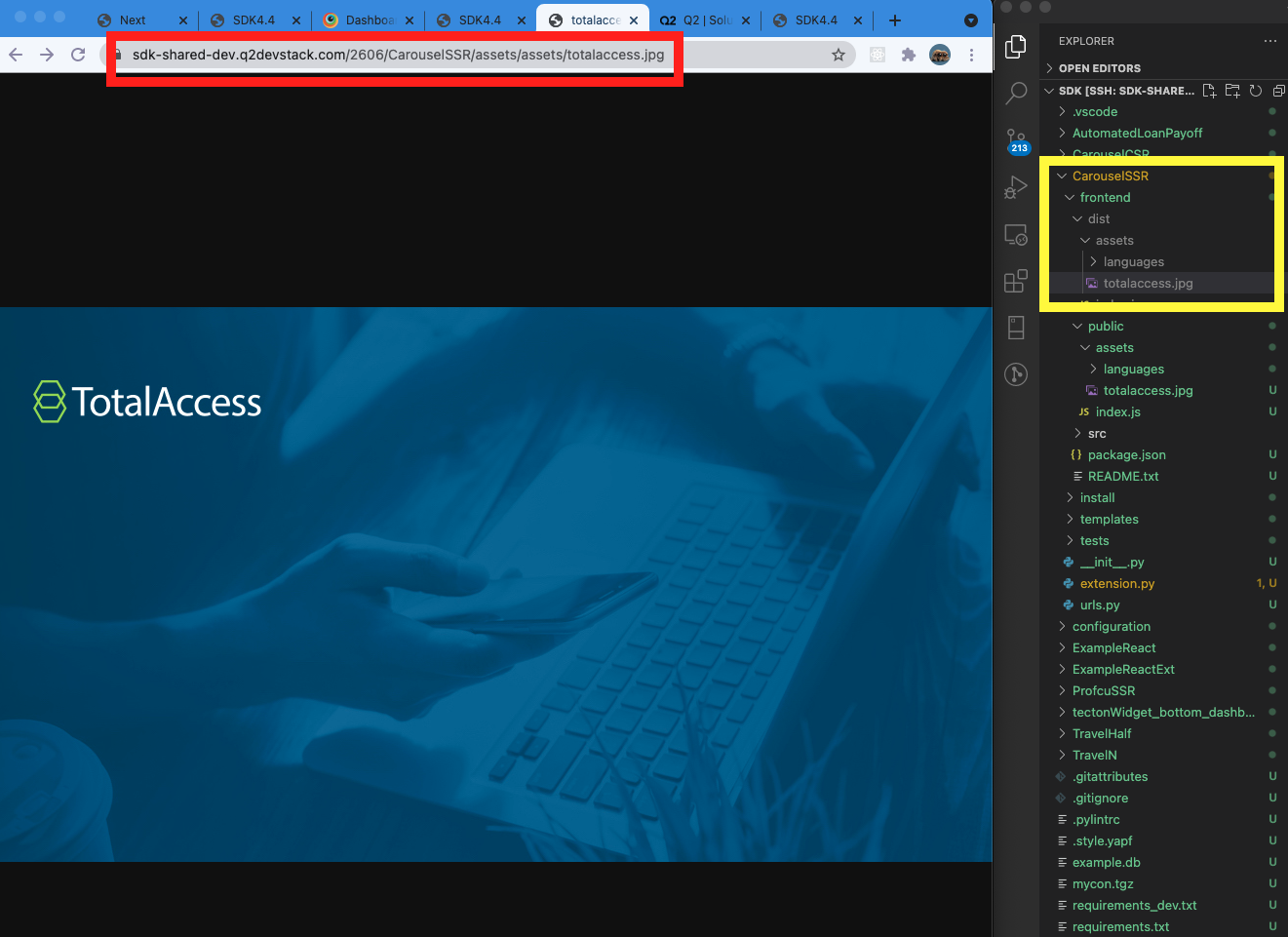Collapse all folders in the Explorer
The width and height of the screenshot is (1288, 937).
pos(1278,91)
